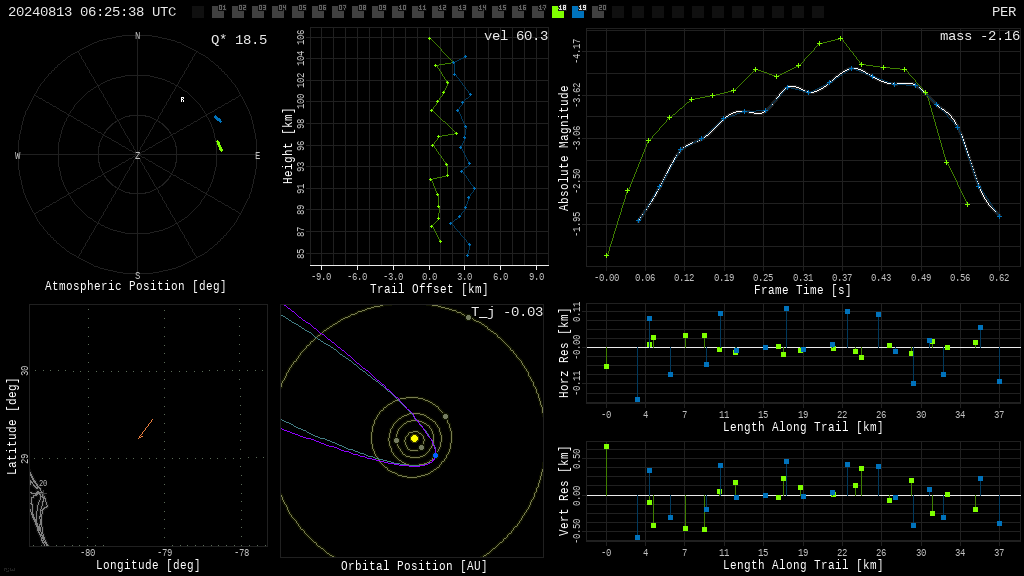Click the station 10 indicator box
Screen dimensions: 1024x576
coord(398,12)
